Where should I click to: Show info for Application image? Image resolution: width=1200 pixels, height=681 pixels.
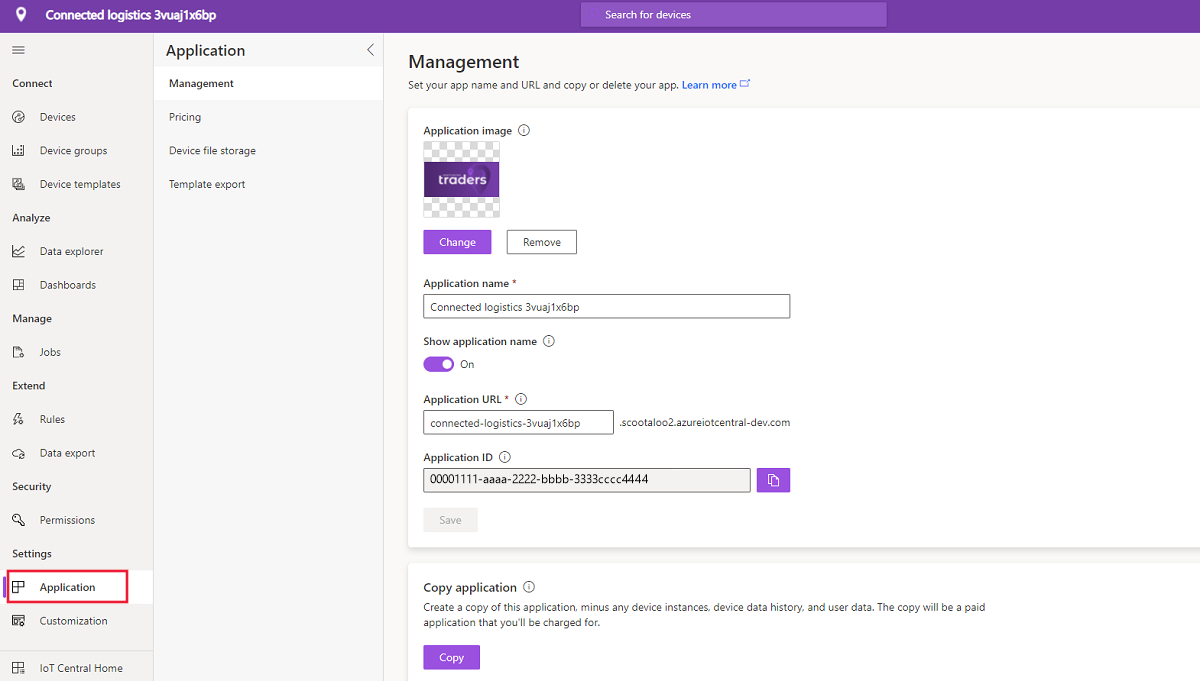tap(524, 131)
